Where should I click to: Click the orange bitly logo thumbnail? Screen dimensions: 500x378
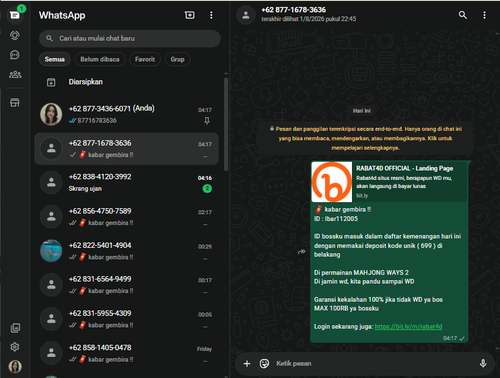tap(332, 182)
